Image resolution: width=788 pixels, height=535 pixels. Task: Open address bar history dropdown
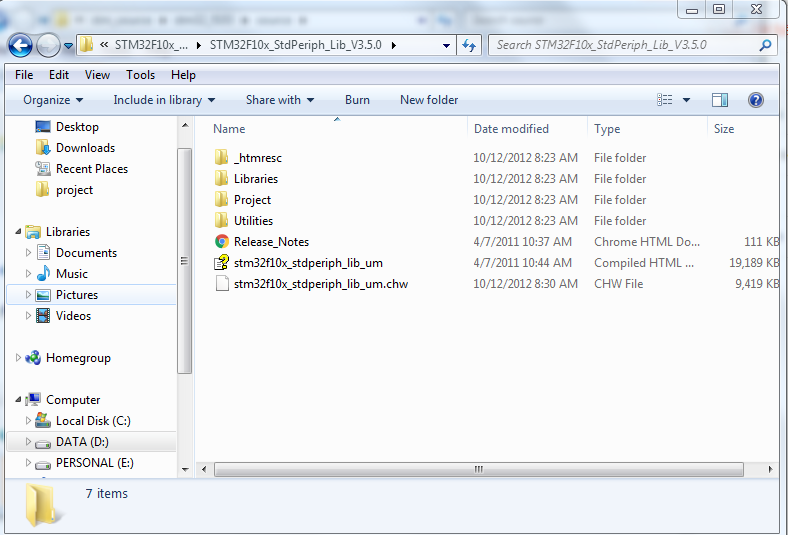pyautogui.click(x=446, y=46)
